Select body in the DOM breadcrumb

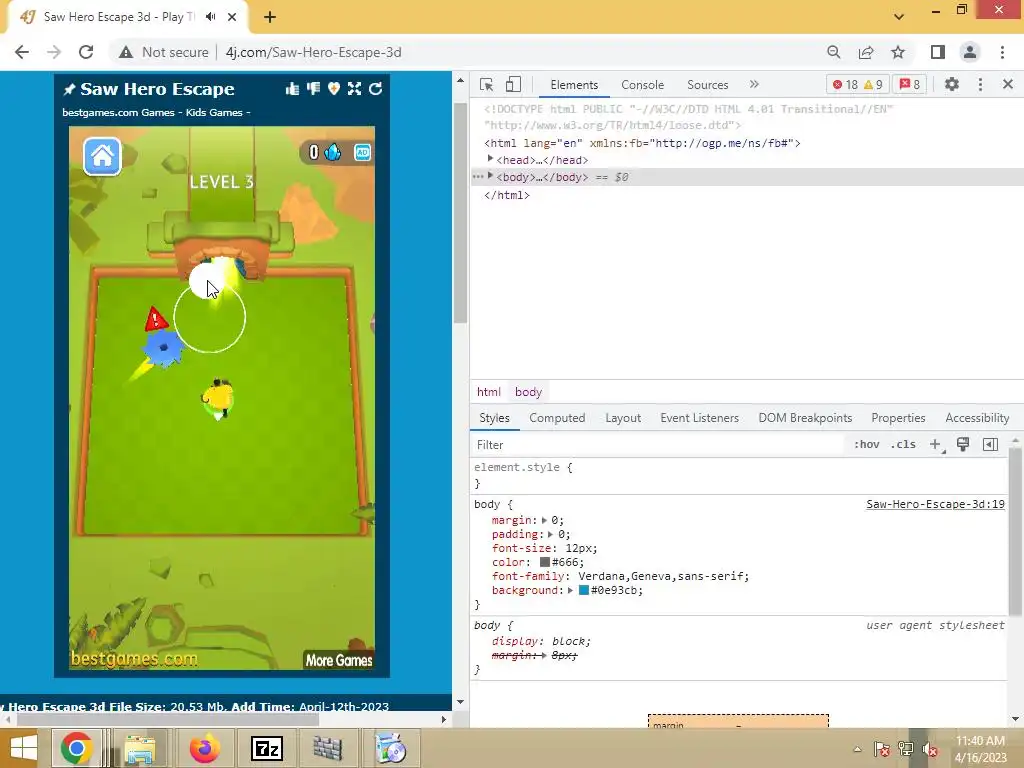pos(528,392)
